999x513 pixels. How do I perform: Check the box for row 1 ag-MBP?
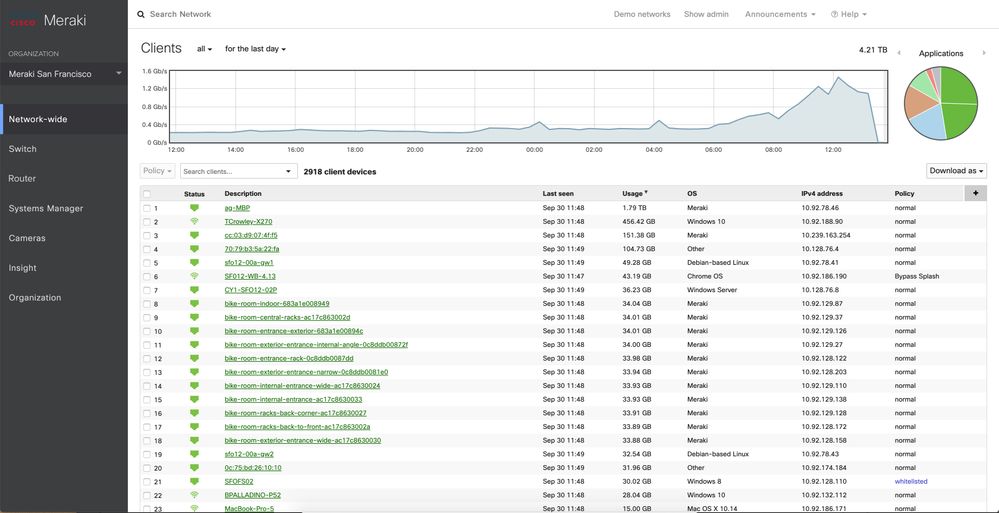(147, 208)
